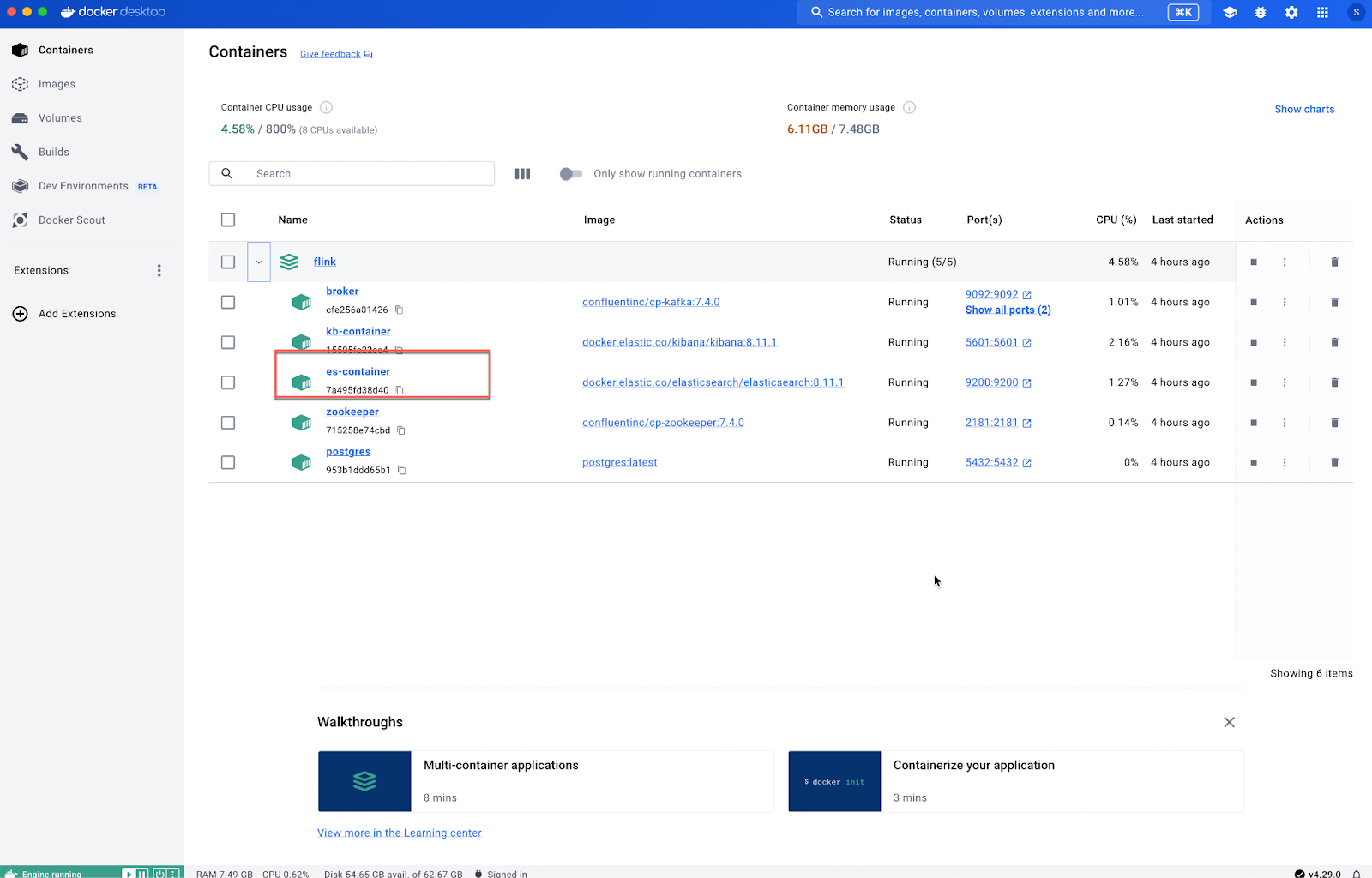1372x878 pixels.
Task: Show Container memory usage info icon
Action: tap(909, 107)
